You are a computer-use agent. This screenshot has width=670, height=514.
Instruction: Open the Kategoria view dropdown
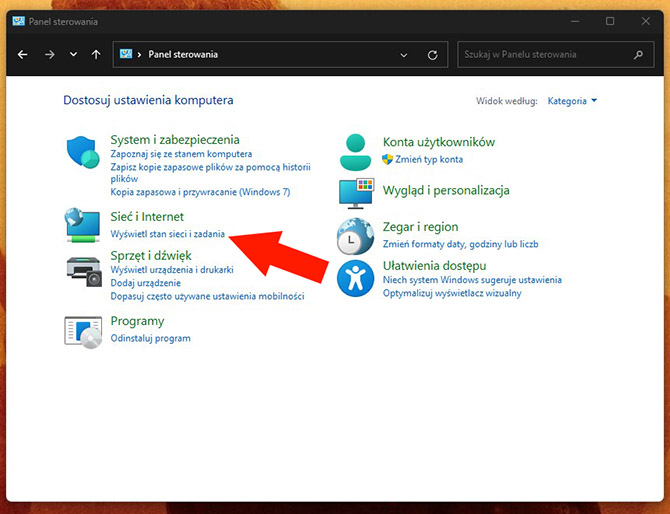pos(572,101)
